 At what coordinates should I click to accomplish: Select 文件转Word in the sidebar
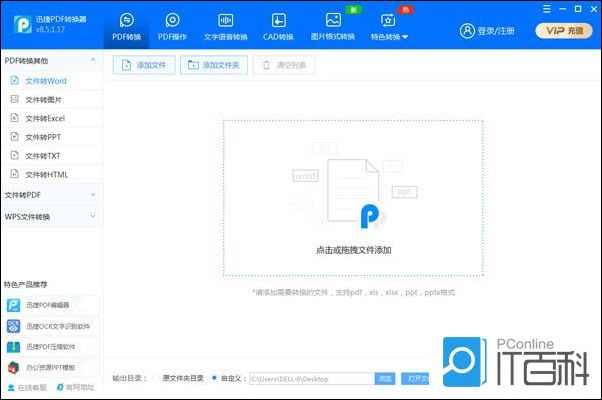click(x=52, y=81)
